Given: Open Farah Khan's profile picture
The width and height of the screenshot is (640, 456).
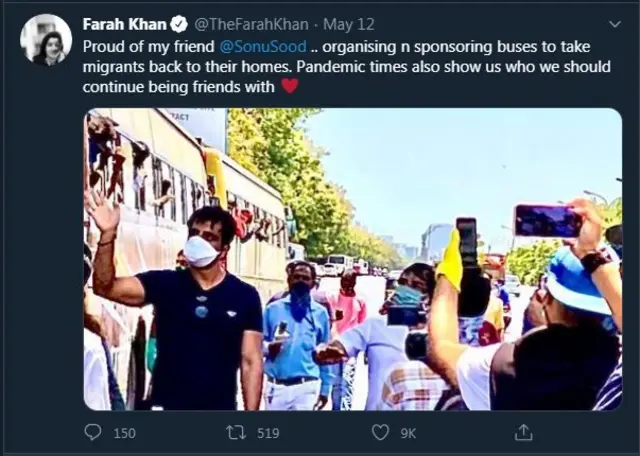Looking at the screenshot, I should 46,40.
